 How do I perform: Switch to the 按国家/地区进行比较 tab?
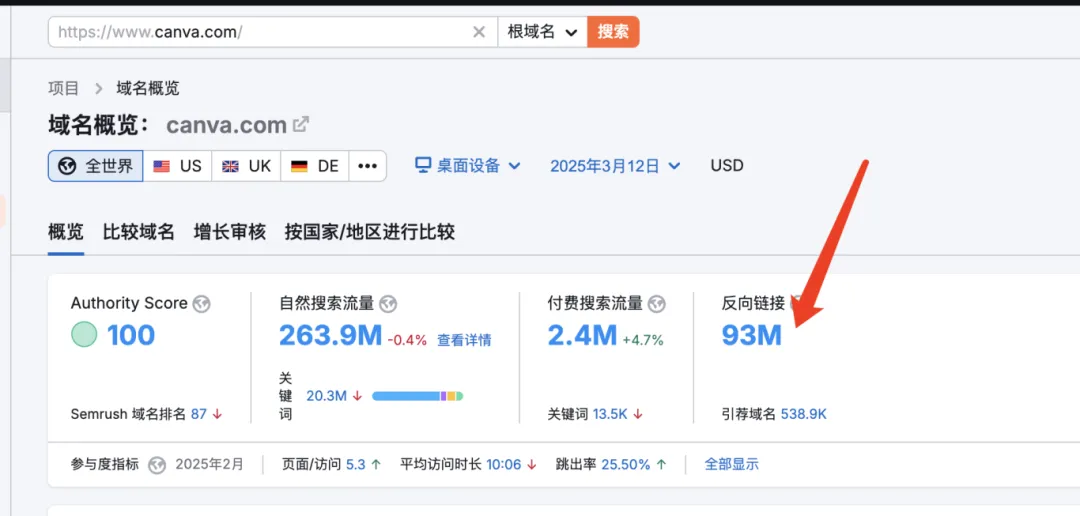tap(370, 232)
